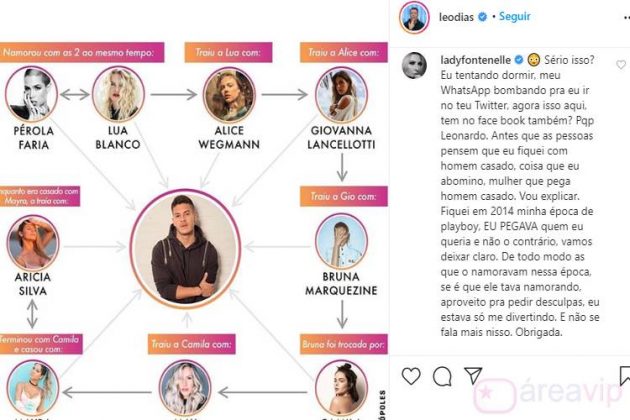View ladyfontenelle's comment avatar
Image resolution: width=630 pixels, height=420 pixels.
click(x=414, y=65)
